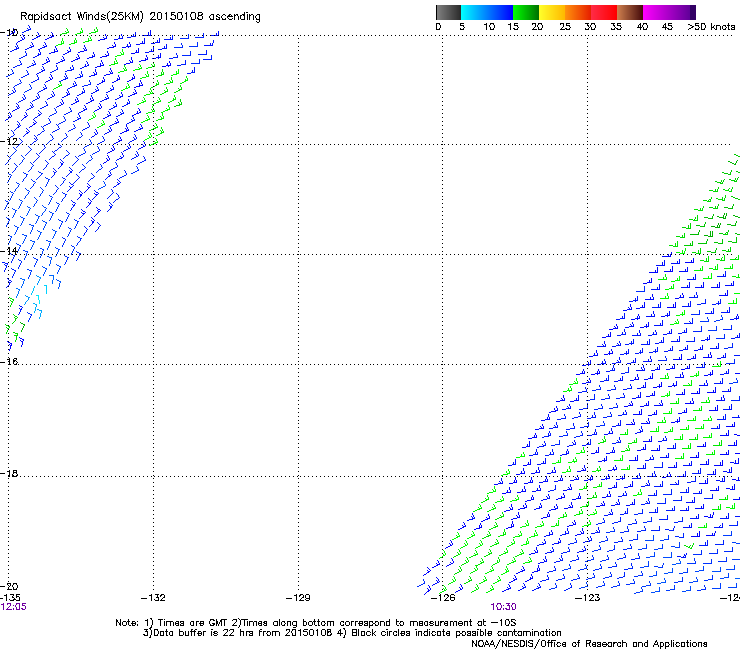
Task: Click the yellow 20-25 knots color band
Action: tap(552, 12)
